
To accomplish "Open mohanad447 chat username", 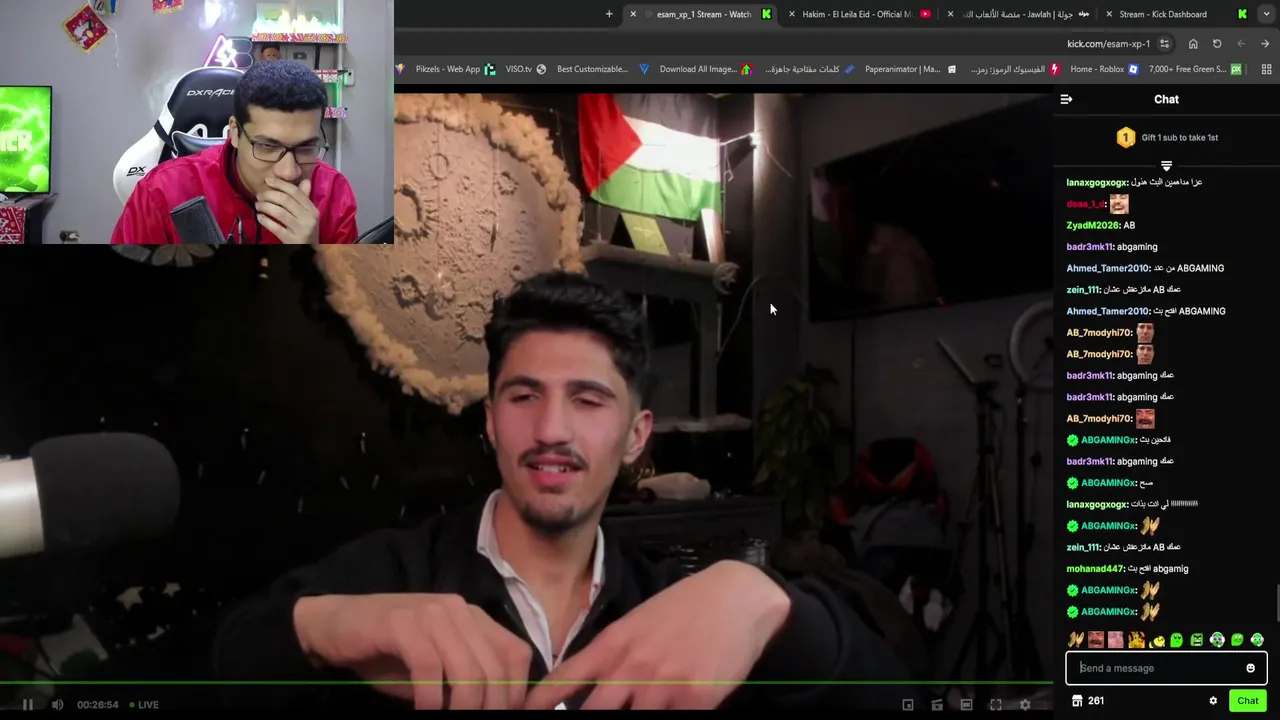I will 1095,569.
